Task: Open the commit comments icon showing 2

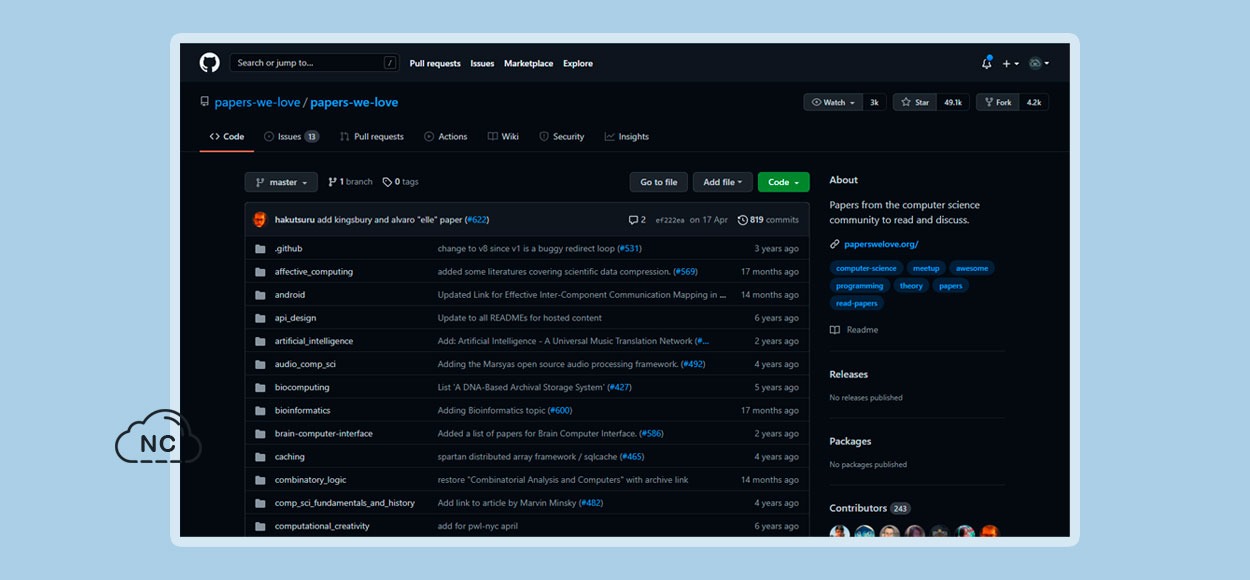Action: point(637,219)
